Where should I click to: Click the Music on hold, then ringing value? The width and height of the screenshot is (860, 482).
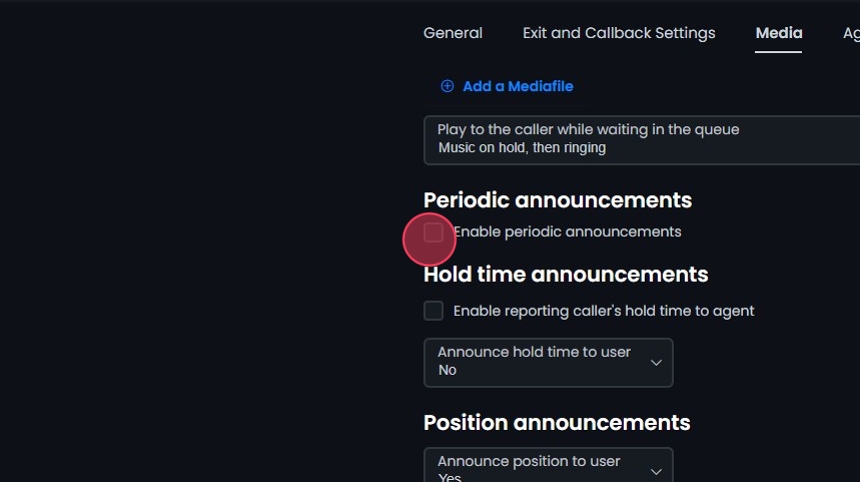pos(522,148)
